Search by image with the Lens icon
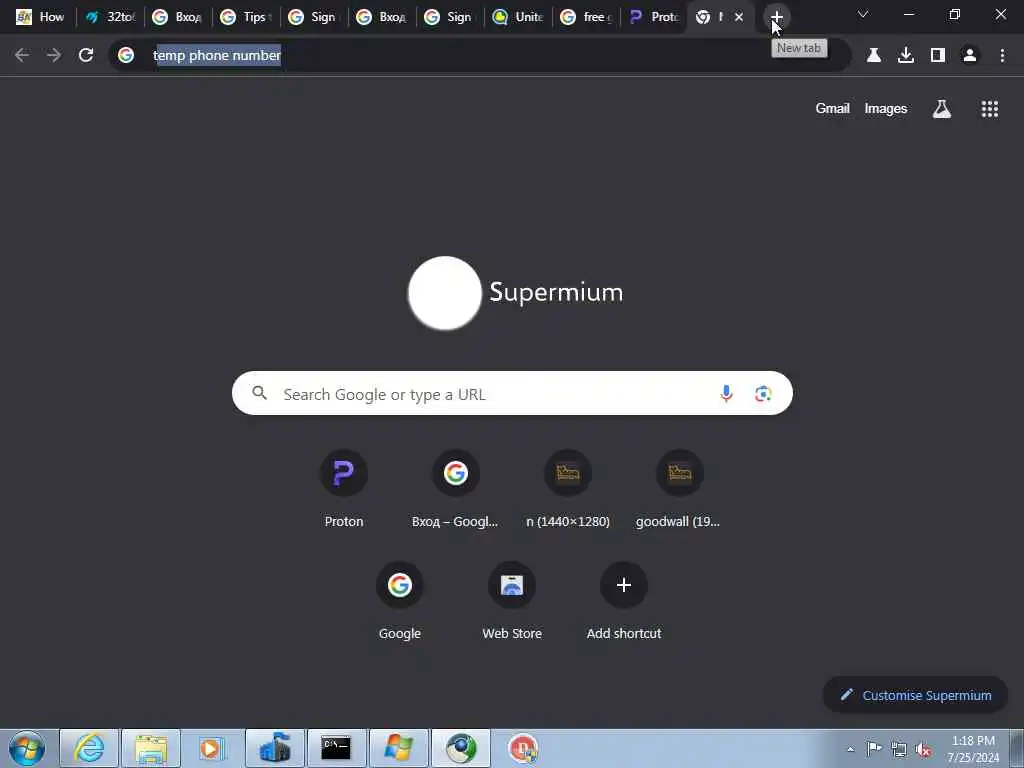This screenshot has height=768, width=1024. tap(763, 393)
